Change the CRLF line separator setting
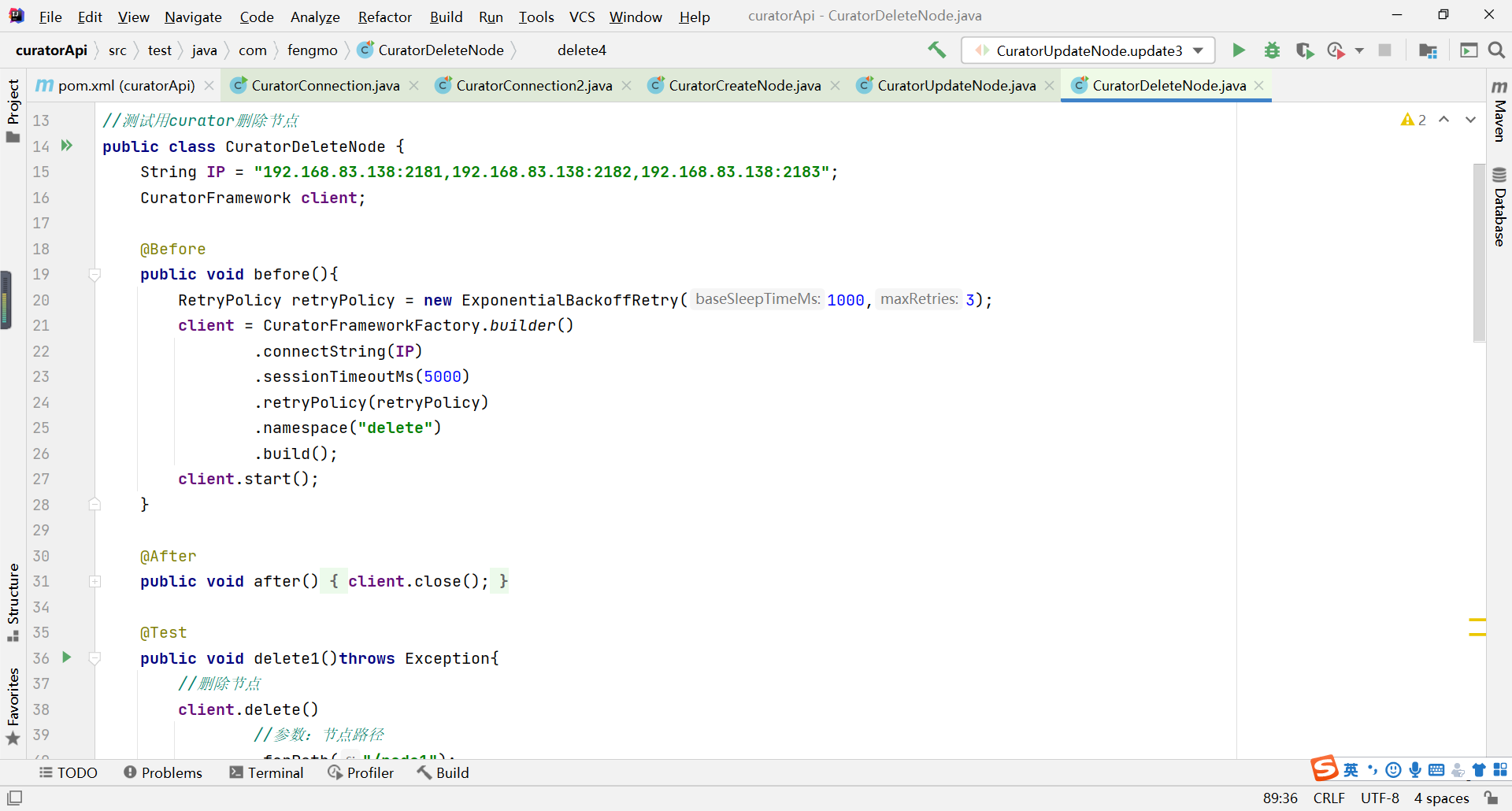Image resolution: width=1512 pixels, height=811 pixels. coord(1329,798)
